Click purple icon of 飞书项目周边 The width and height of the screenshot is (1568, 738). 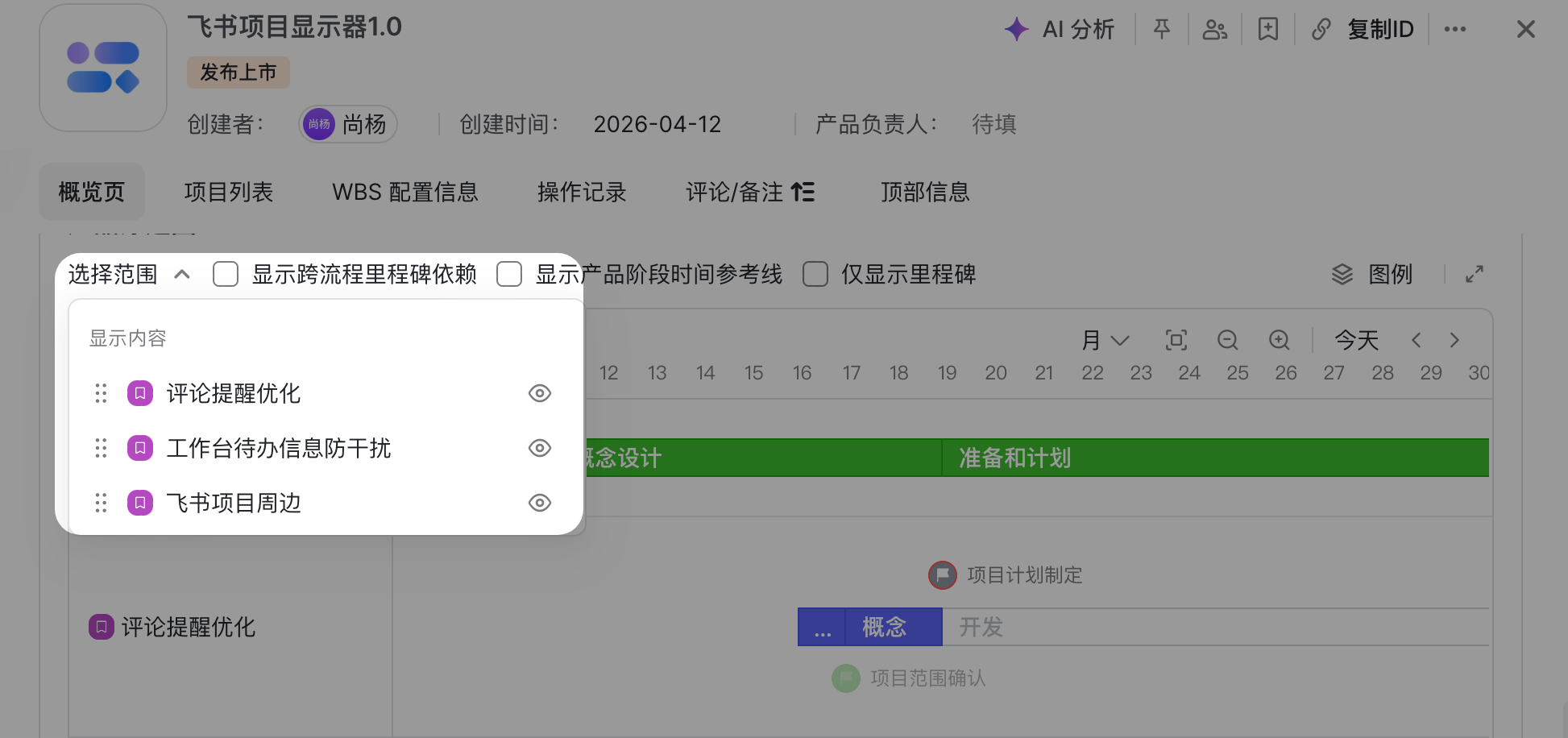140,503
